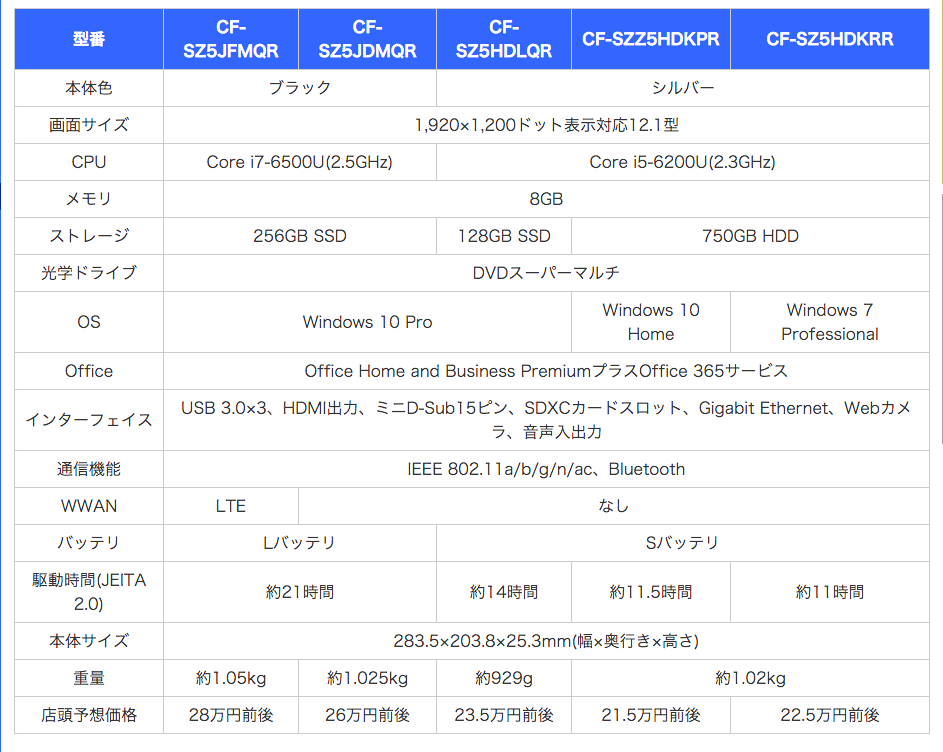Screen dimensions: 943x752
Task: Click the なし WWAN cell
Action: [x=614, y=507]
